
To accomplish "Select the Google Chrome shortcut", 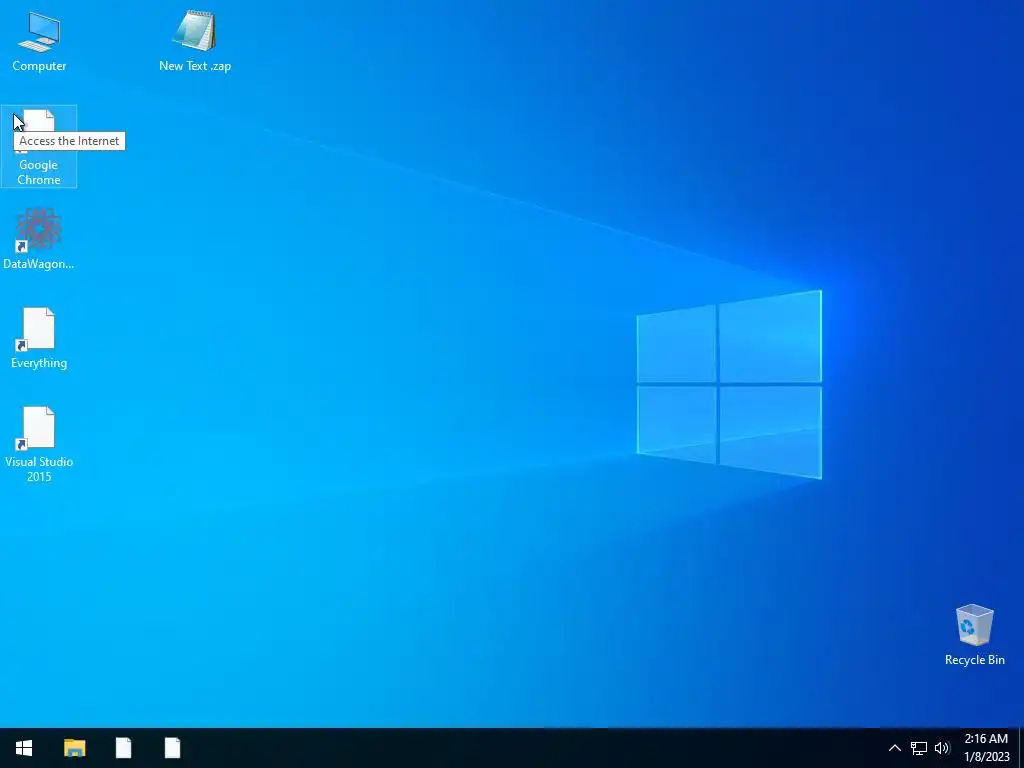I will click(x=39, y=146).
